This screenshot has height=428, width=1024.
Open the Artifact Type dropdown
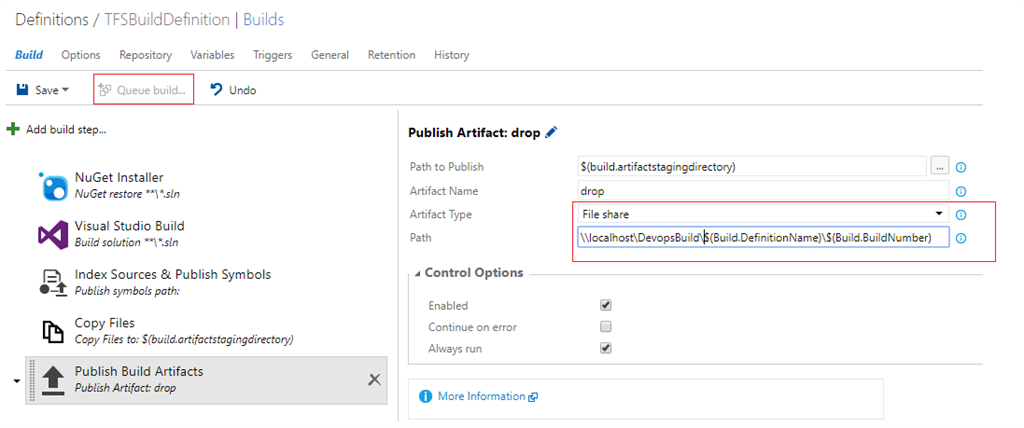pyautogui.click(x=762, y=214)
